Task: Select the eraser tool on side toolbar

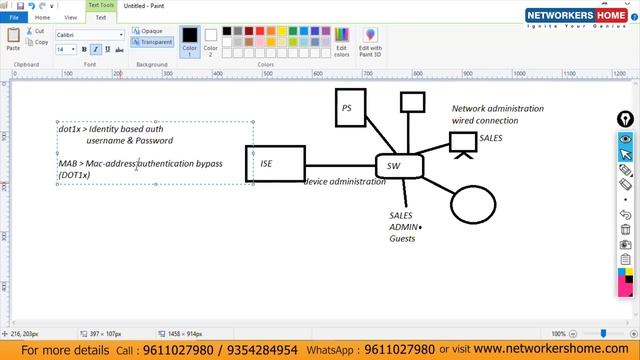Action: point(625,184)
